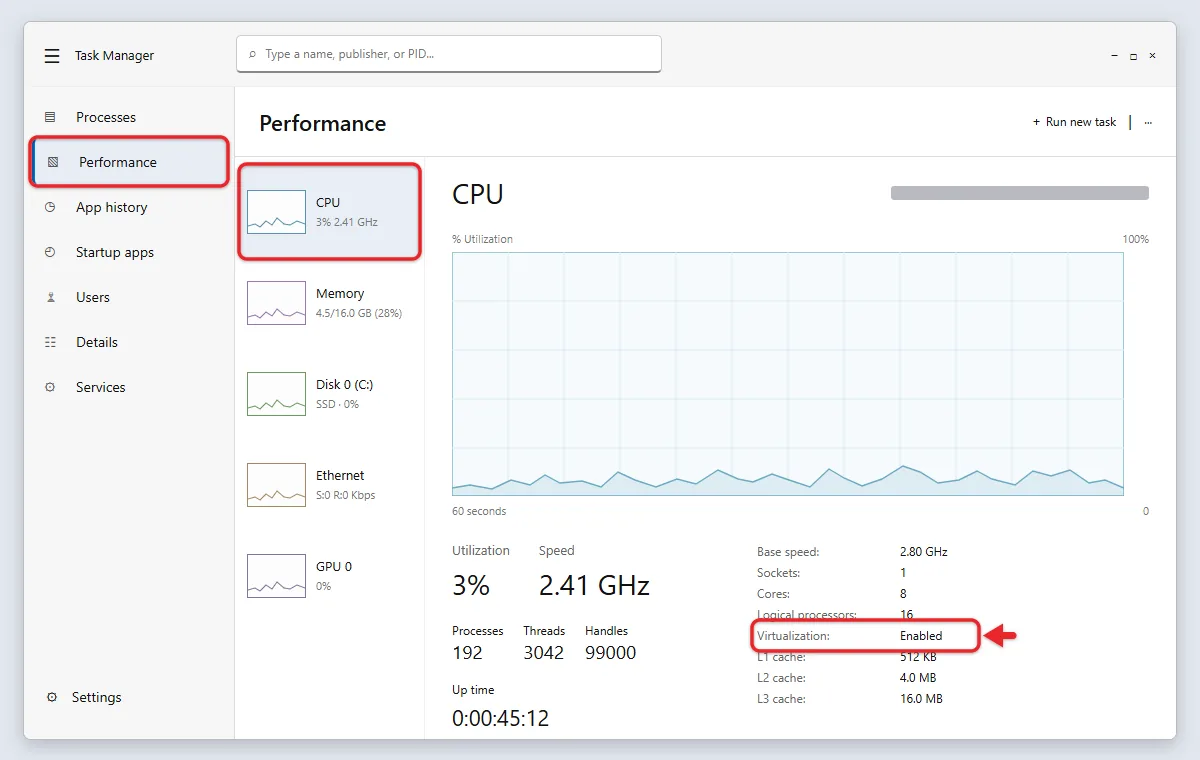Click the Settings gear icon
Screen dimensions: 1200x760
(52, 697)
